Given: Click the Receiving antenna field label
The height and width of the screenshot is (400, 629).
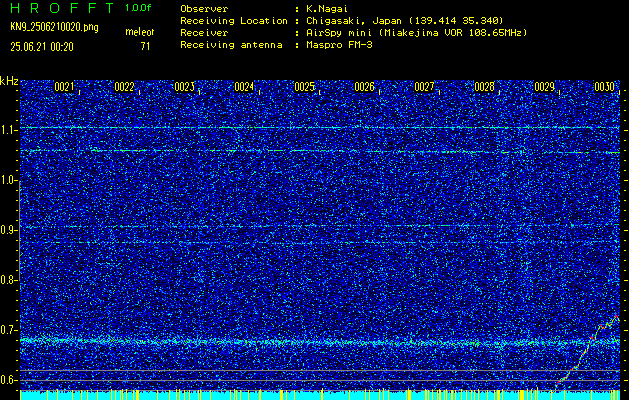Looking at the screenshot, I should pos(231,45).
